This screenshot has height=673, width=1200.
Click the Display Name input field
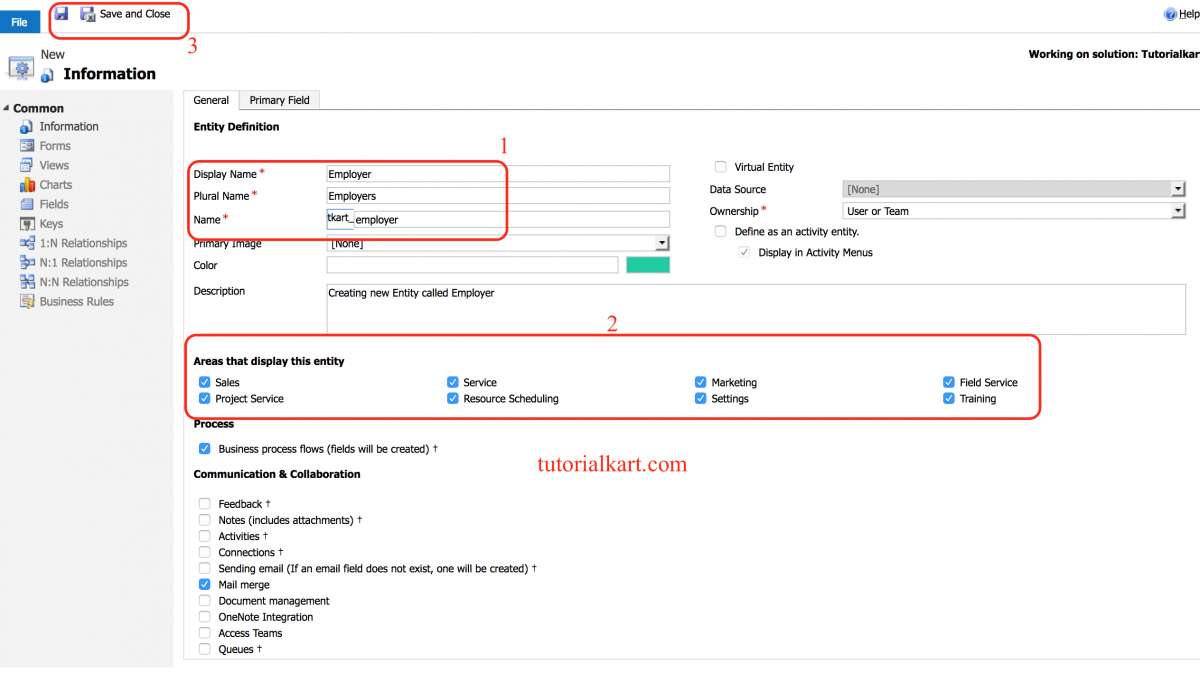[498, 174]
